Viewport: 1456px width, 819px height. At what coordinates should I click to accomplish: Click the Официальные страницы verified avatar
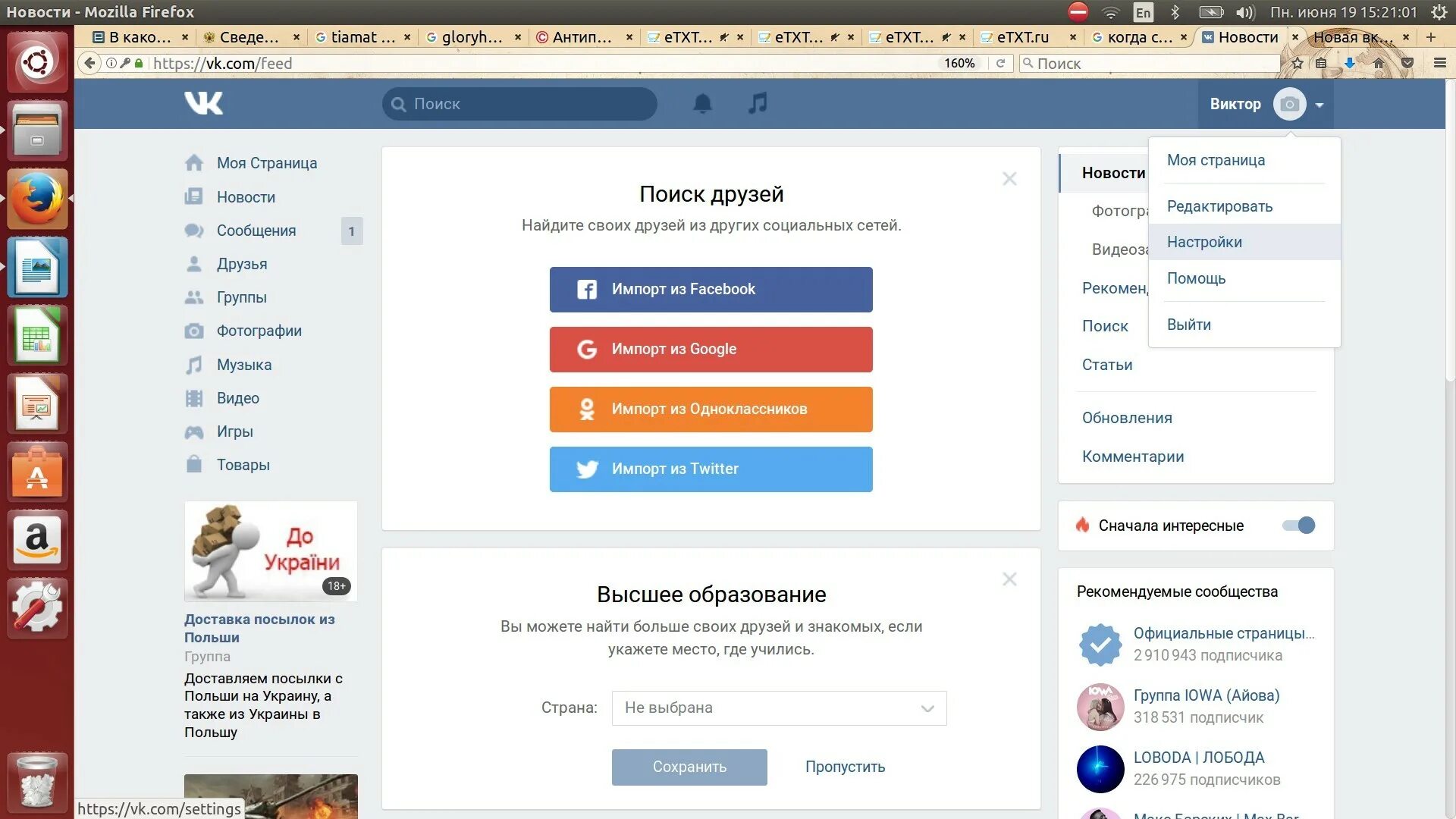point(1100,645)
